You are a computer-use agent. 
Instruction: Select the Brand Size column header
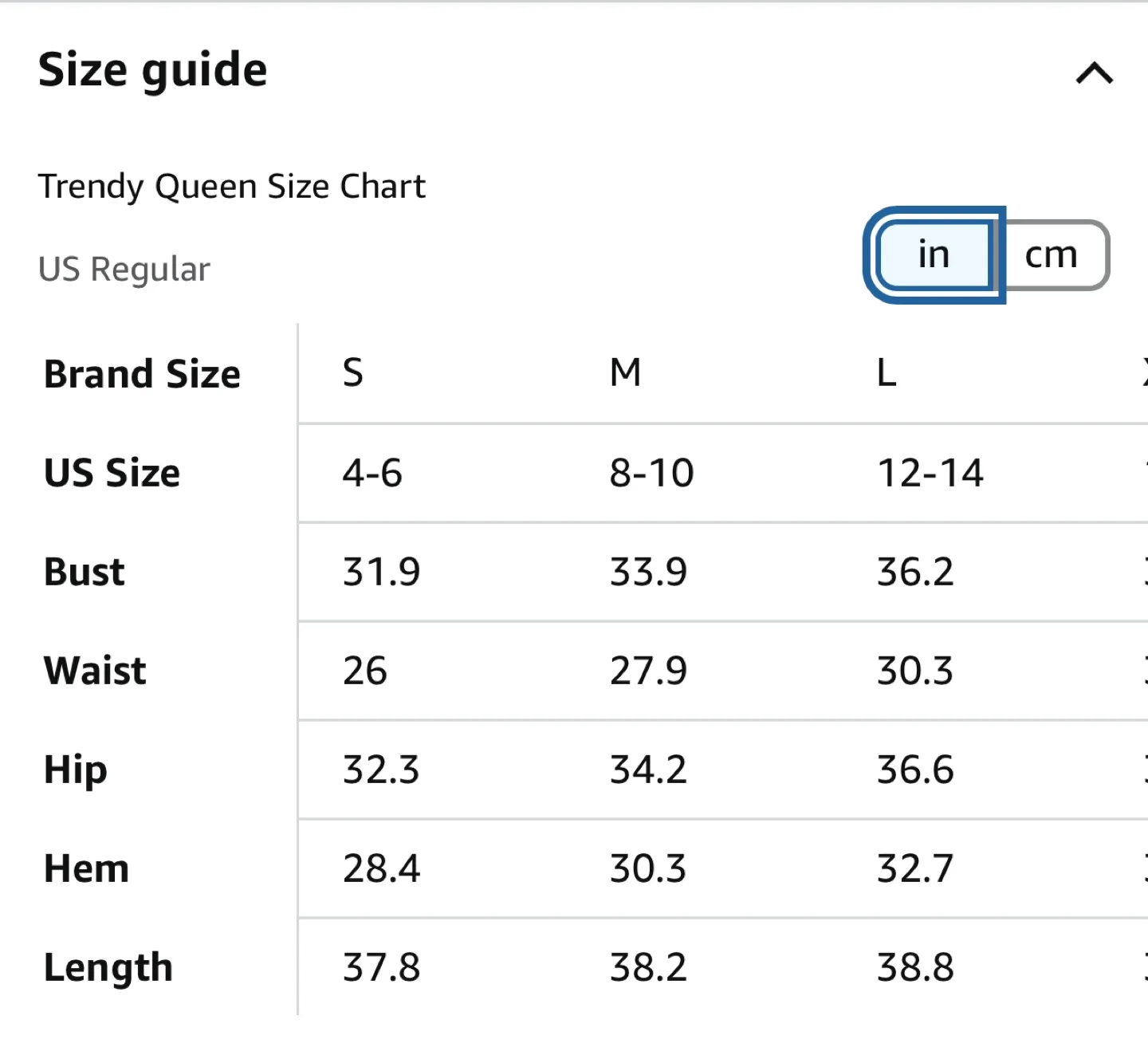tap(142, 373)
